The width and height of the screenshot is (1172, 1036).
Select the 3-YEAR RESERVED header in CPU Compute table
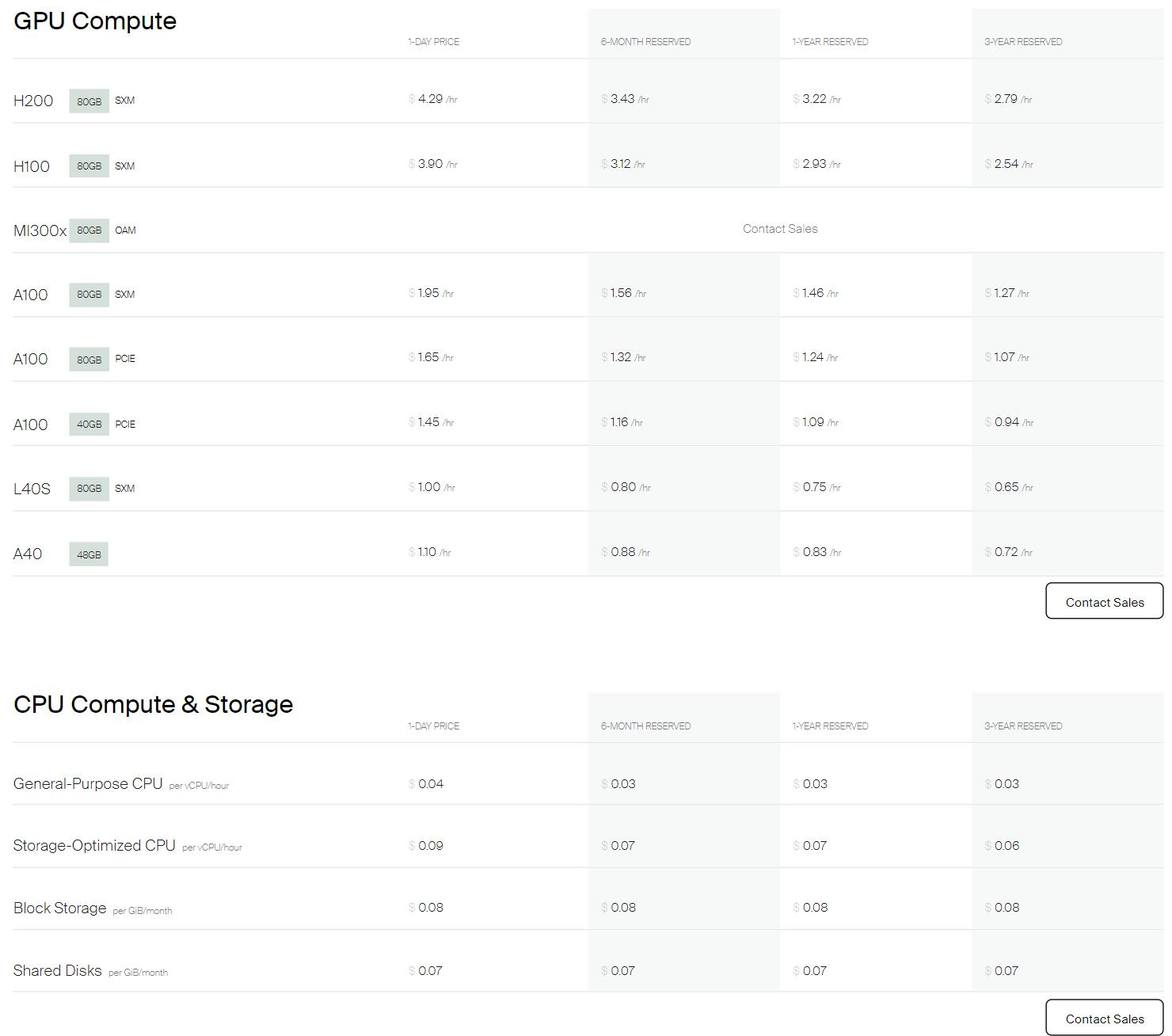1023,726
